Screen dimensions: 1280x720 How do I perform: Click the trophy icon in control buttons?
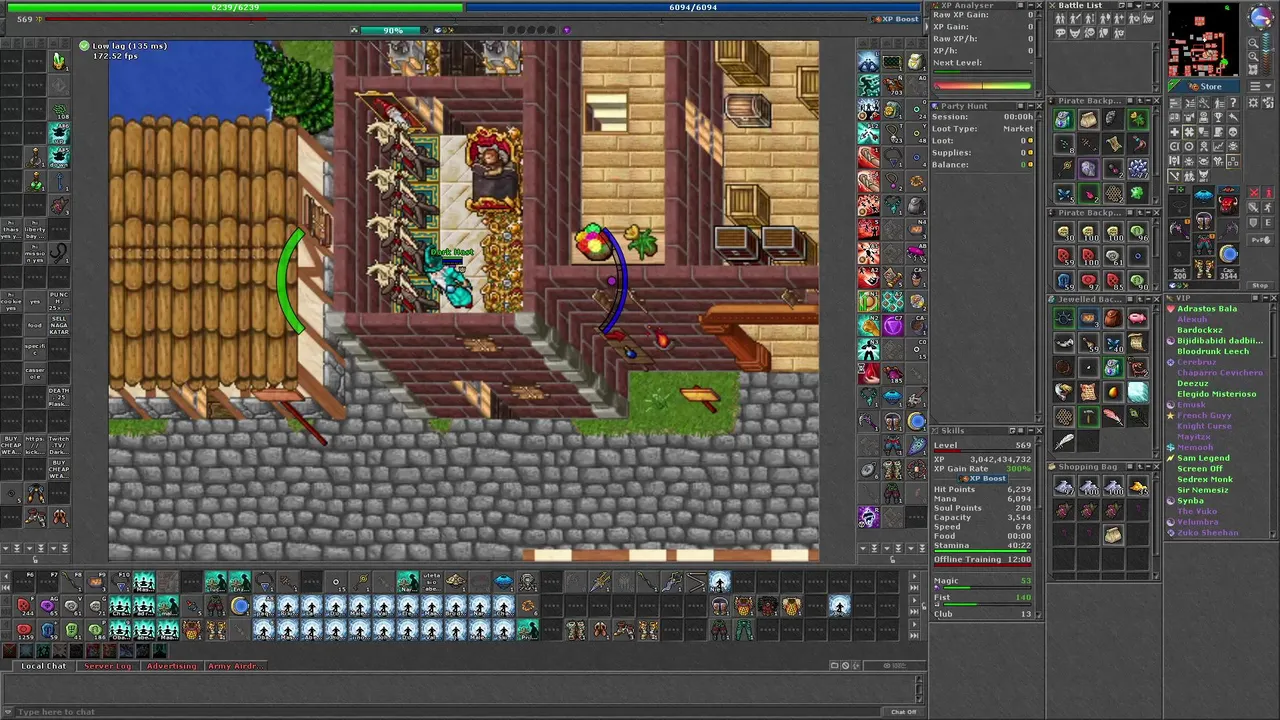point(1218,117)
